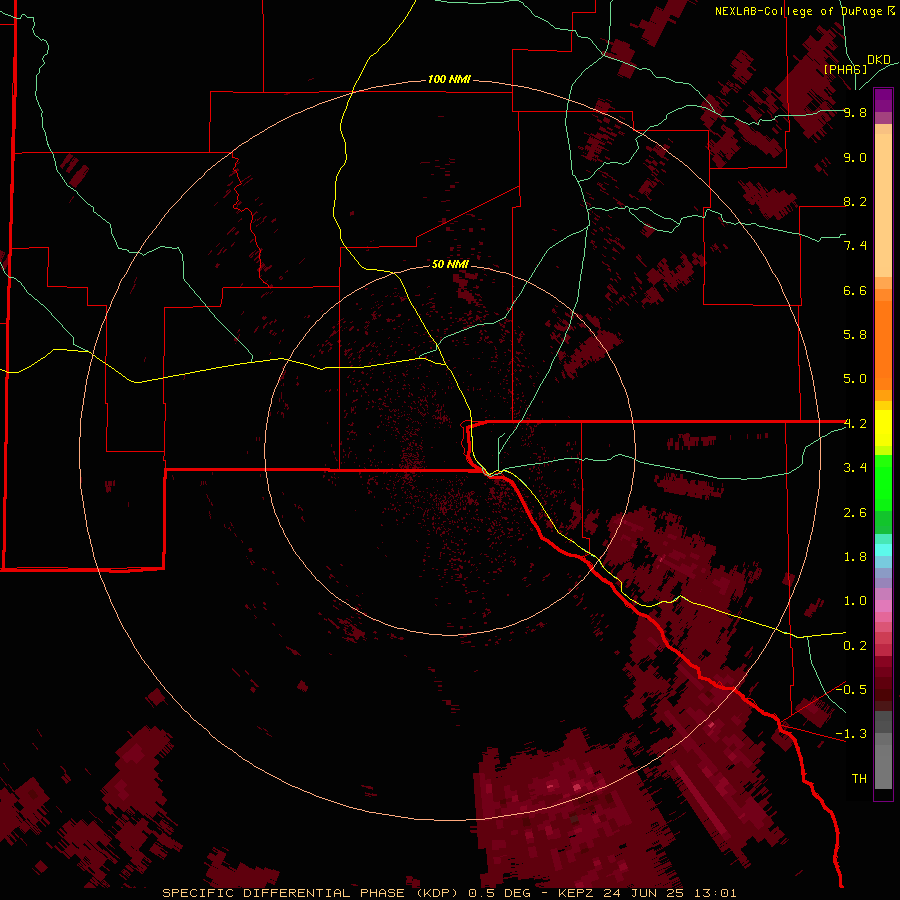Screen dimensions: 900x900
Task: Select the 9.0 scale value
Action: click(855, 157)
